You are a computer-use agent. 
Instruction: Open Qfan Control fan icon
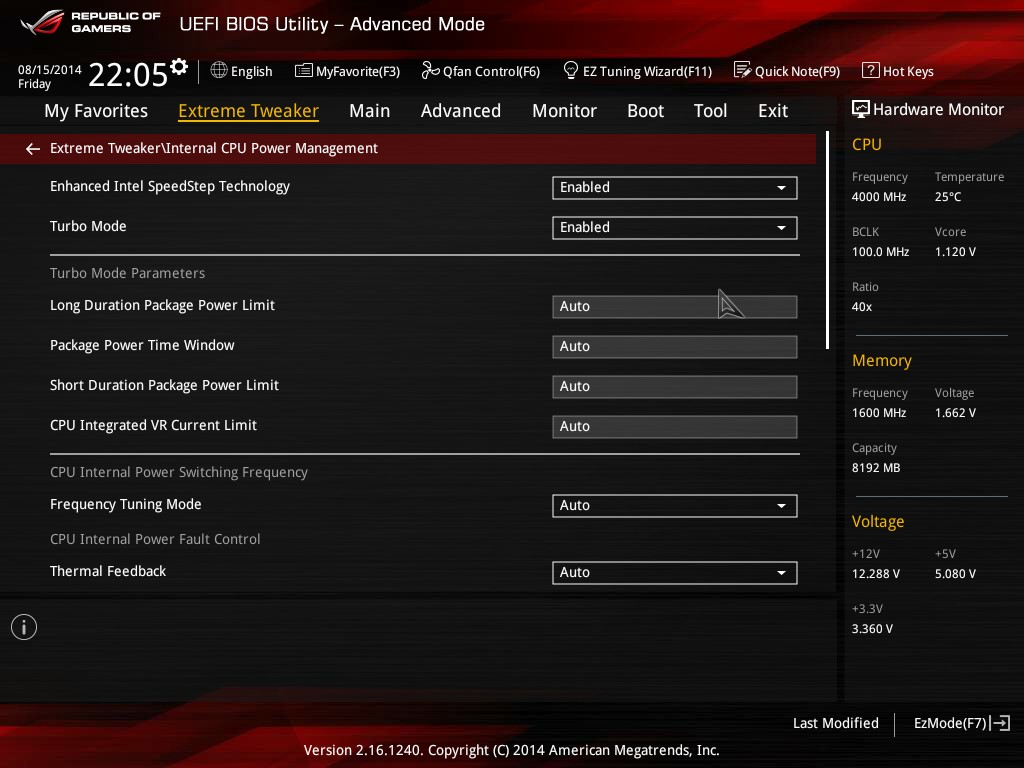click(430, 70)
